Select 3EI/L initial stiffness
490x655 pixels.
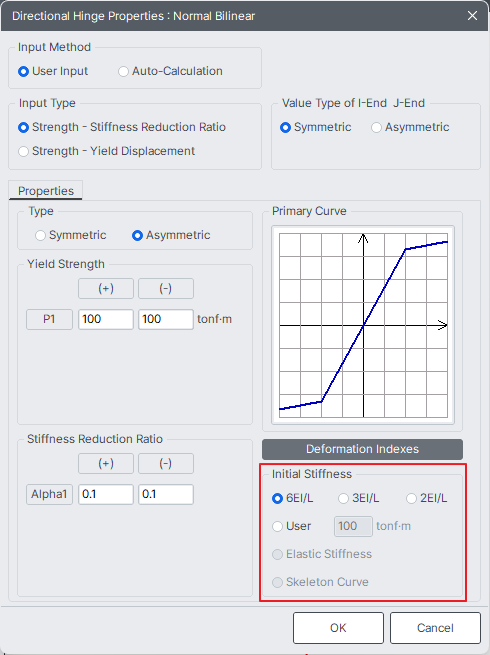coord(358,498)
